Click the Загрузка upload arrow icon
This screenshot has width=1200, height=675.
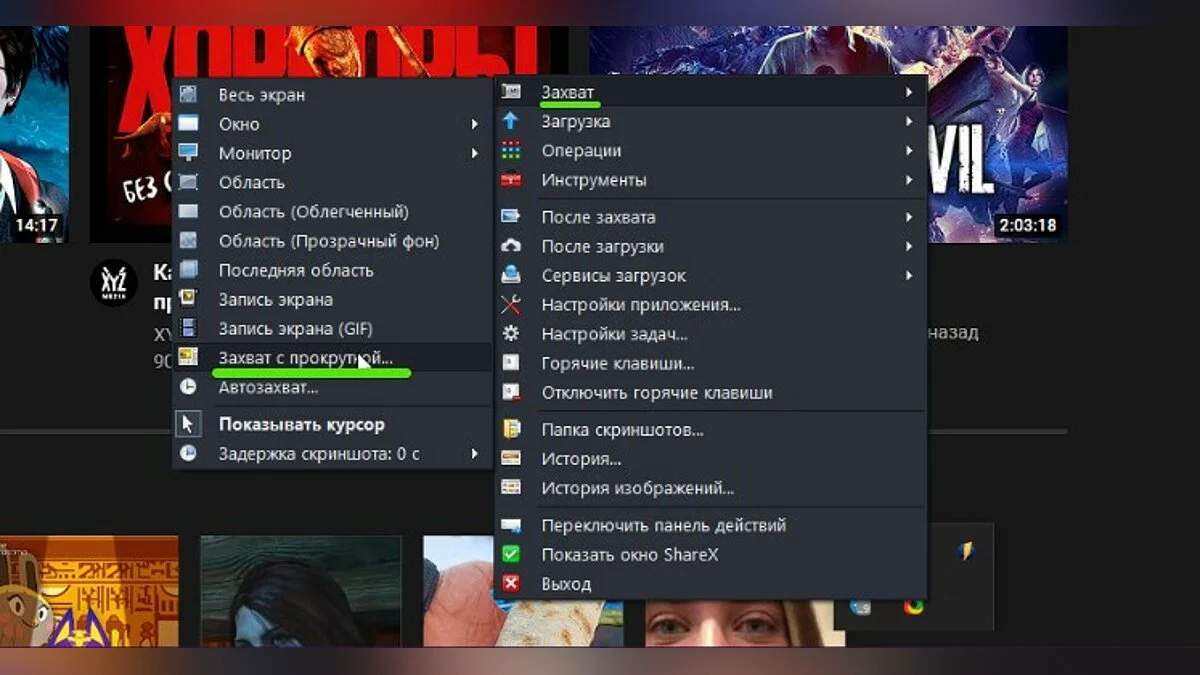(x=511, y=121)
